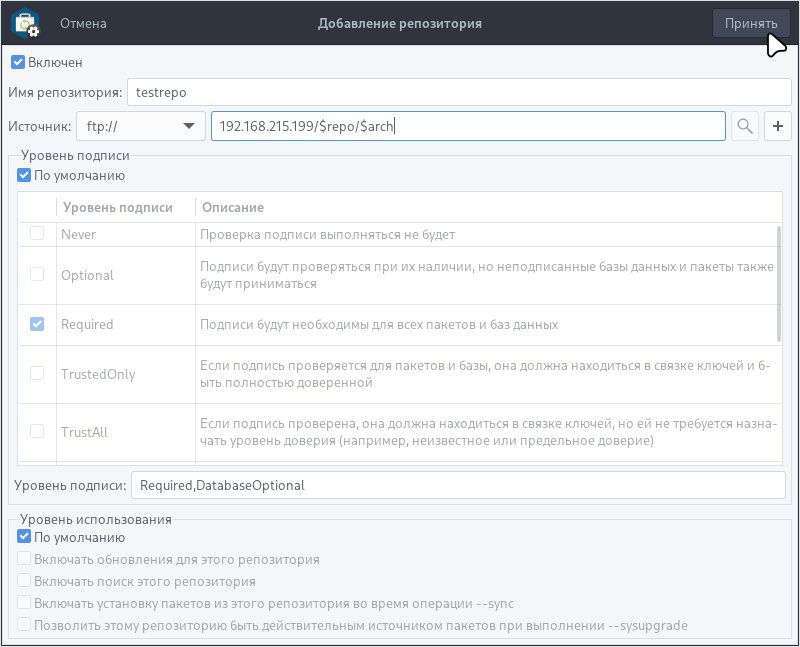Uncheck the Required signature level
The image size is (800, 647).
click(36, 324)
